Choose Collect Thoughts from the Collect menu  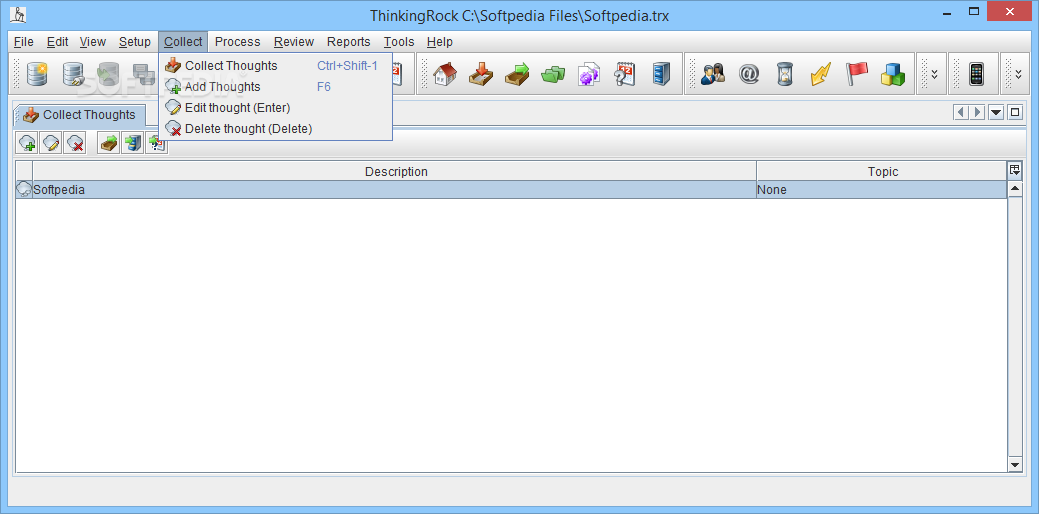tap(275, 66)
